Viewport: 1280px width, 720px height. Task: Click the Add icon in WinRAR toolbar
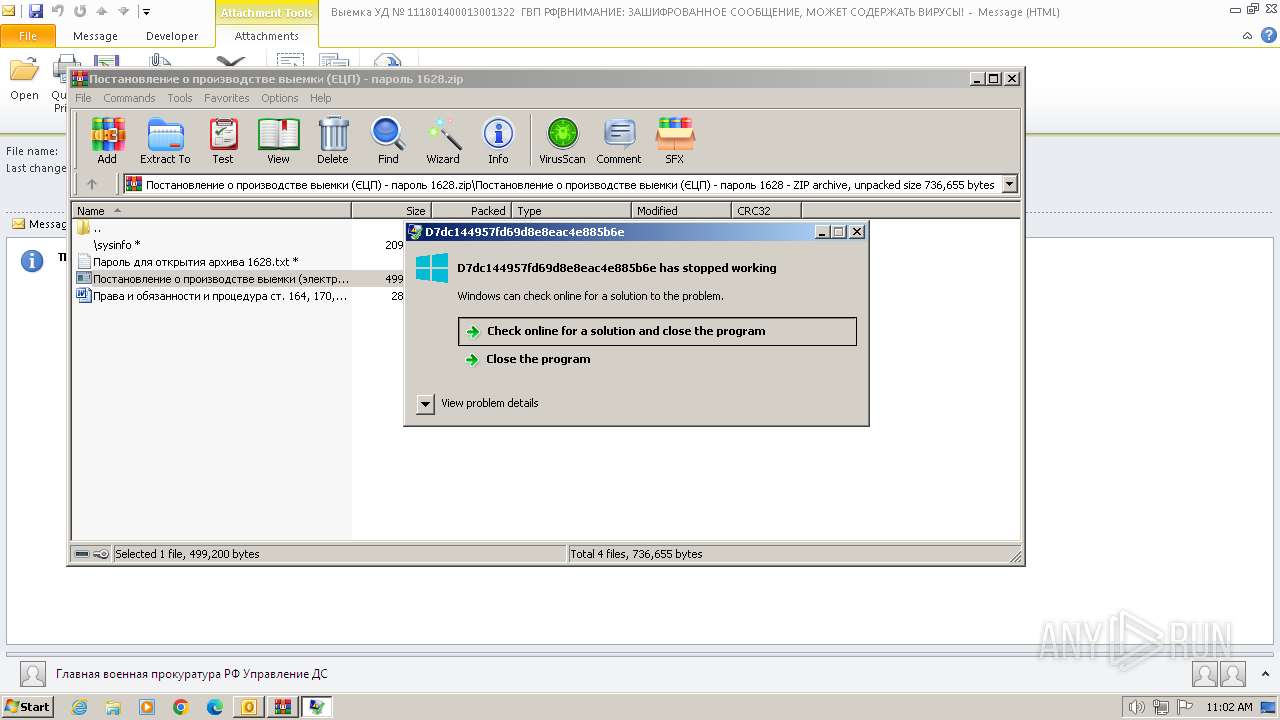pyautogui.click(x=107, y=140)
